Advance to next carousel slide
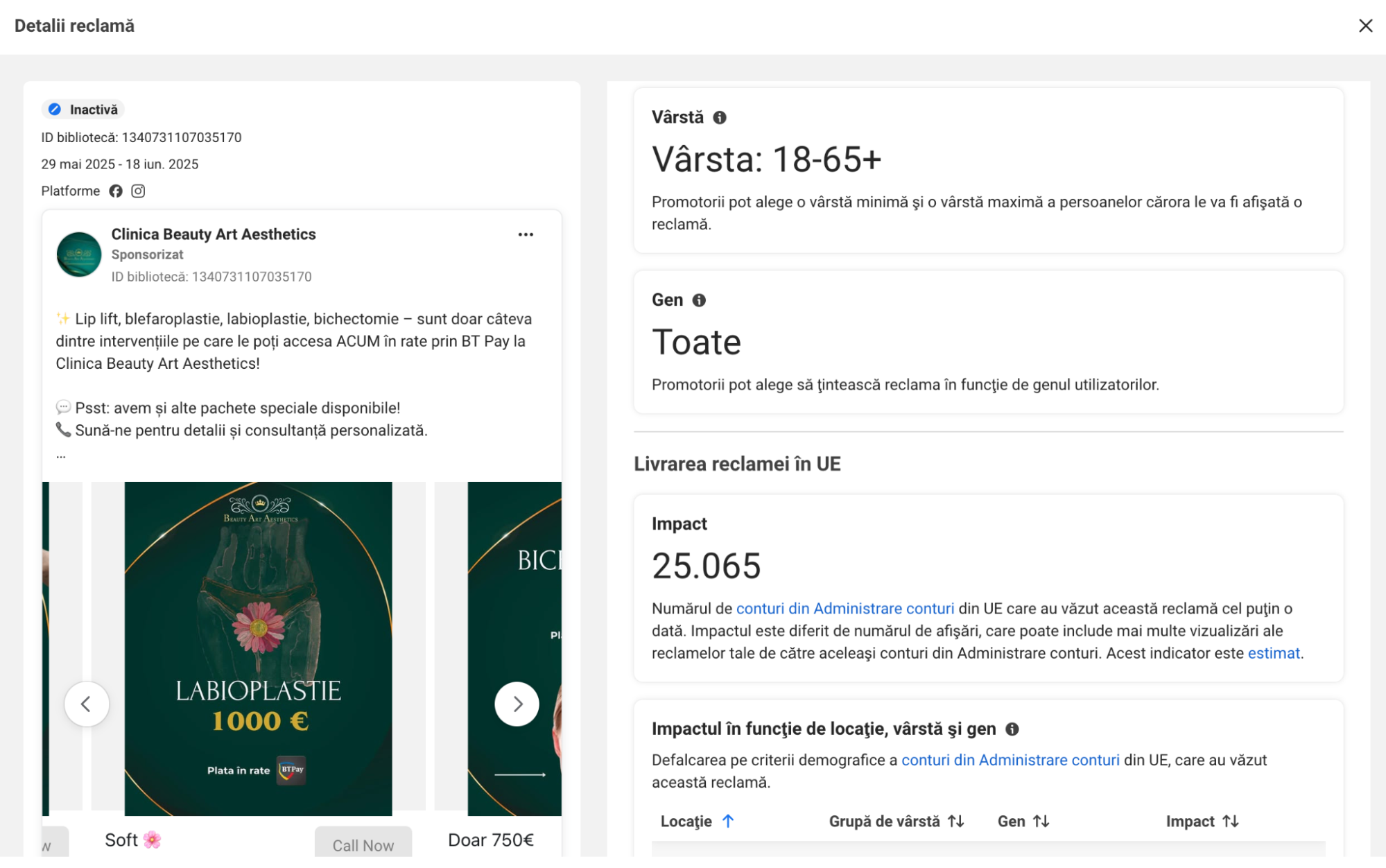Screen dimensions: 1386x868 pos(517,704)
